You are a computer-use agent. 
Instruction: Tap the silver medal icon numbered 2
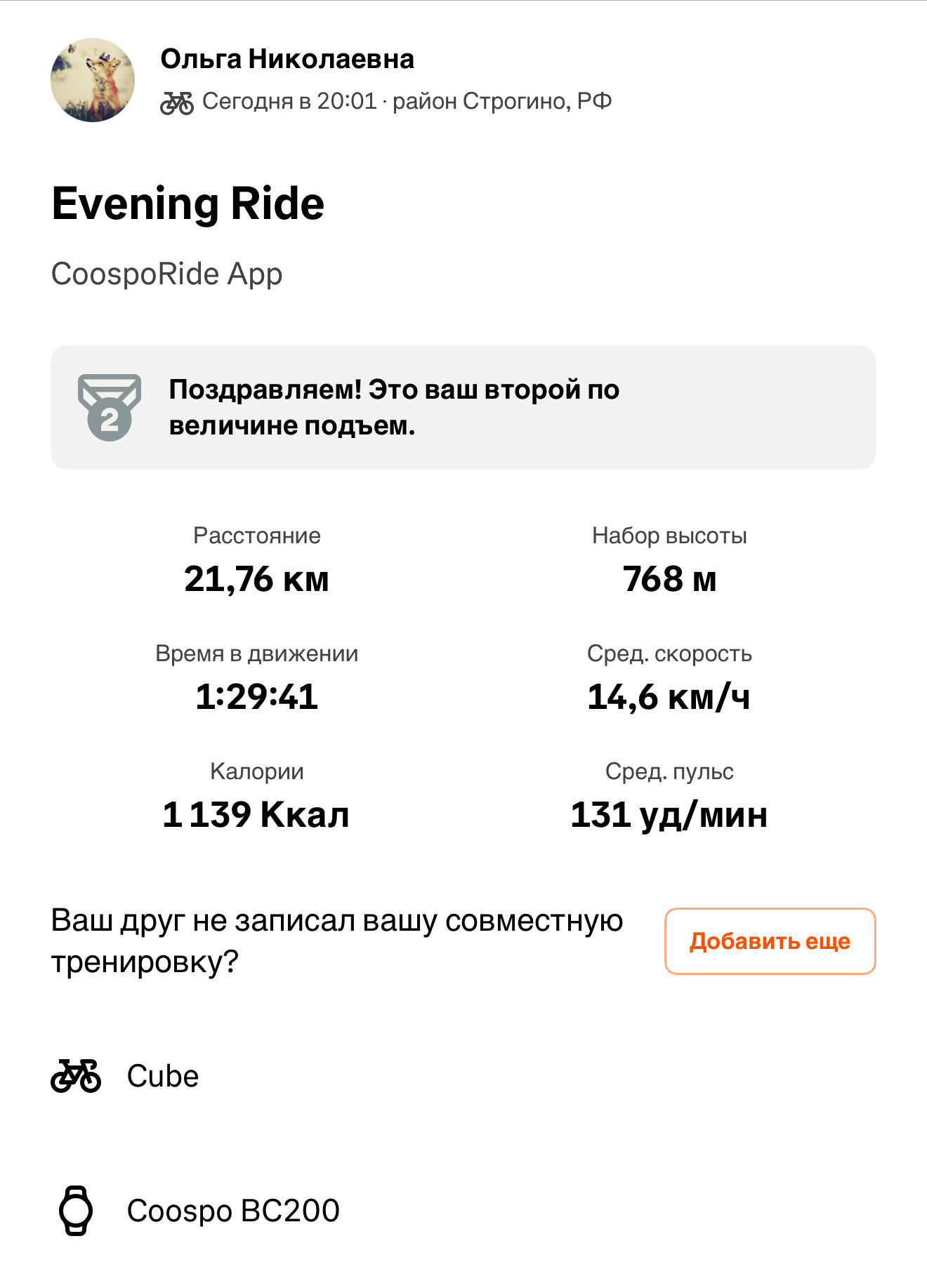click(x=110, y=407)
